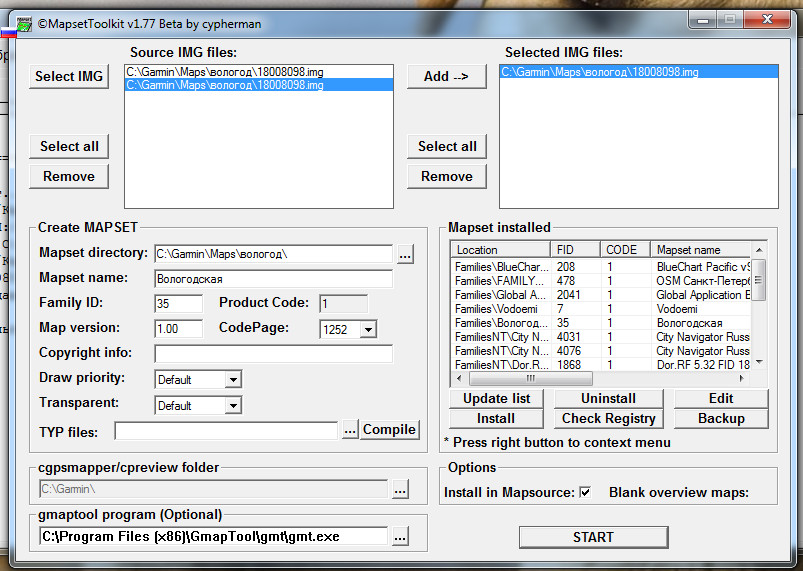Click browse button next to Mapset directory
The width and height of the screenshot is (803, 571).
point(405,254)
